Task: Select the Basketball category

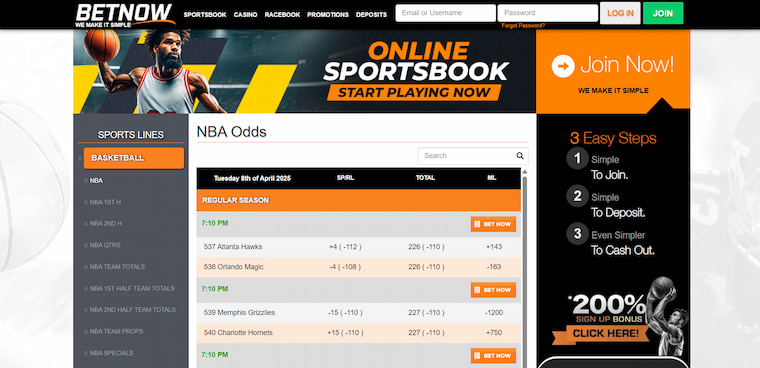Action: [x=134, y=158]
